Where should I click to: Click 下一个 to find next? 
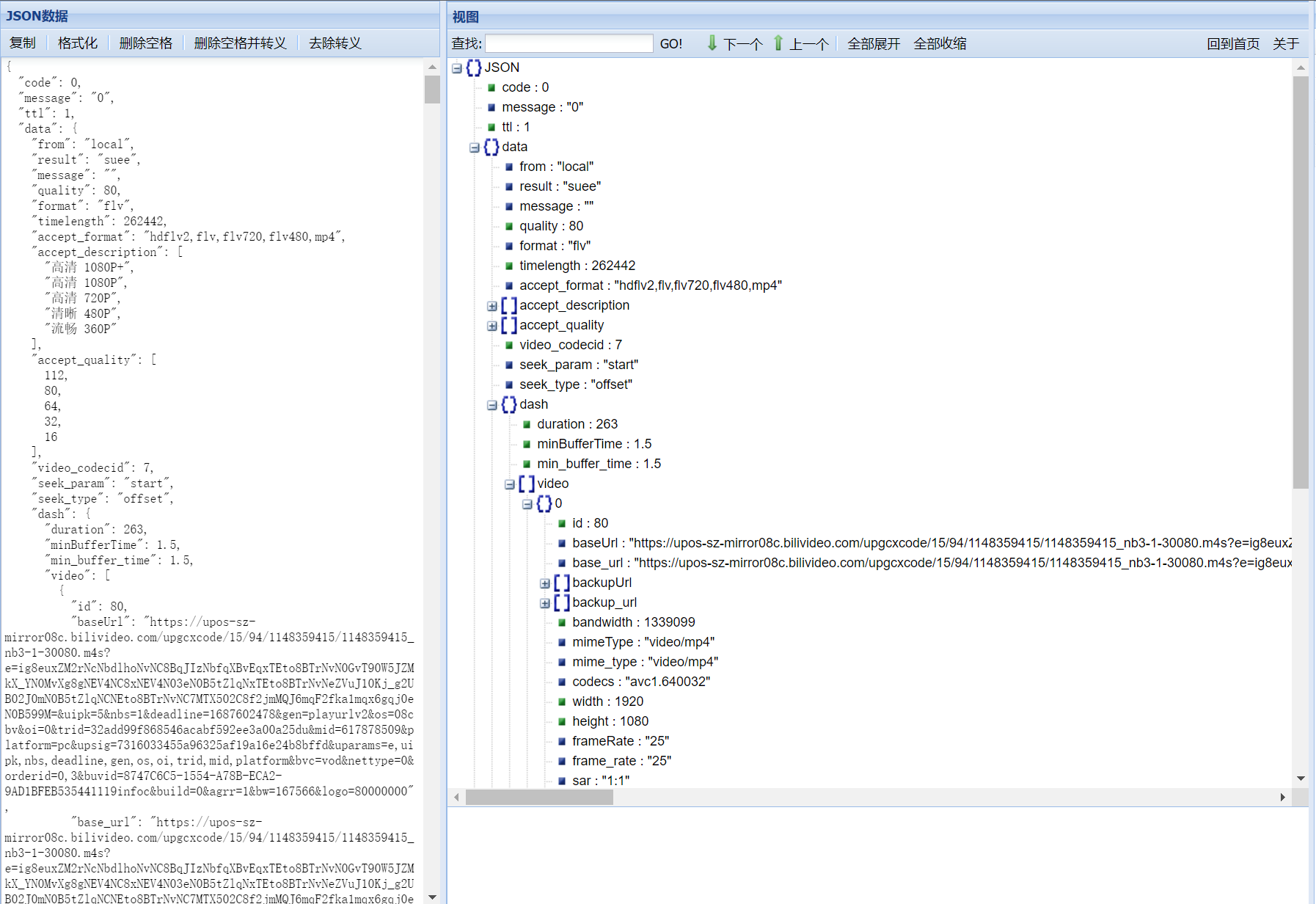tap(743, 44)
